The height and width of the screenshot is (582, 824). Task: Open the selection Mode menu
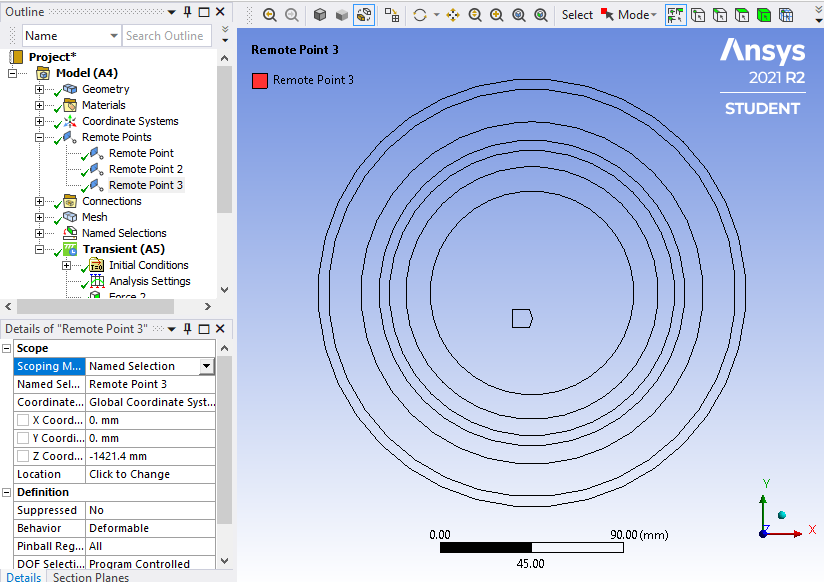click(x=636, y=15)
